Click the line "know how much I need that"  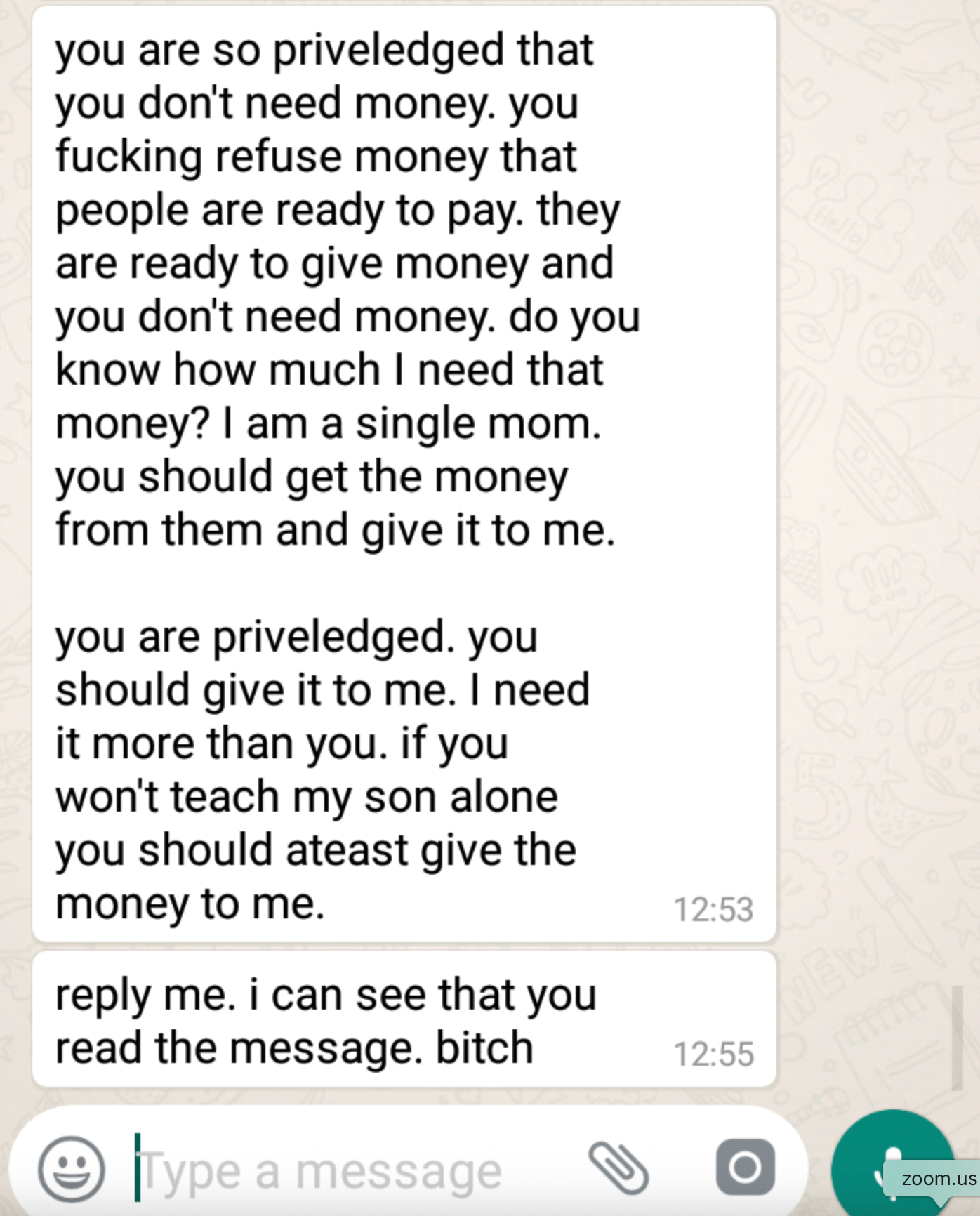pos(329,370)
